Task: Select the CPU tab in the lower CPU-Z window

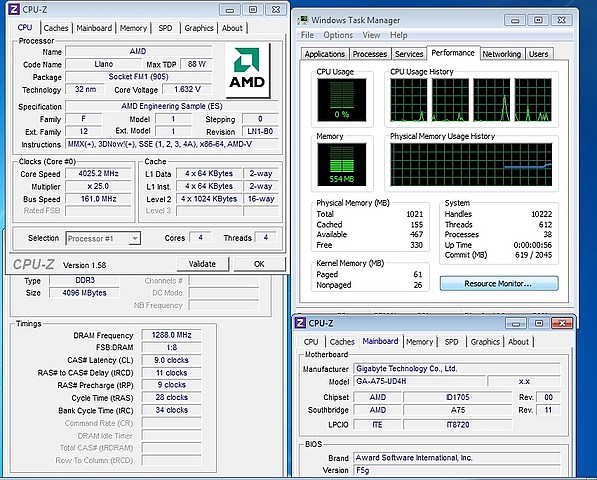Action: 311,341
